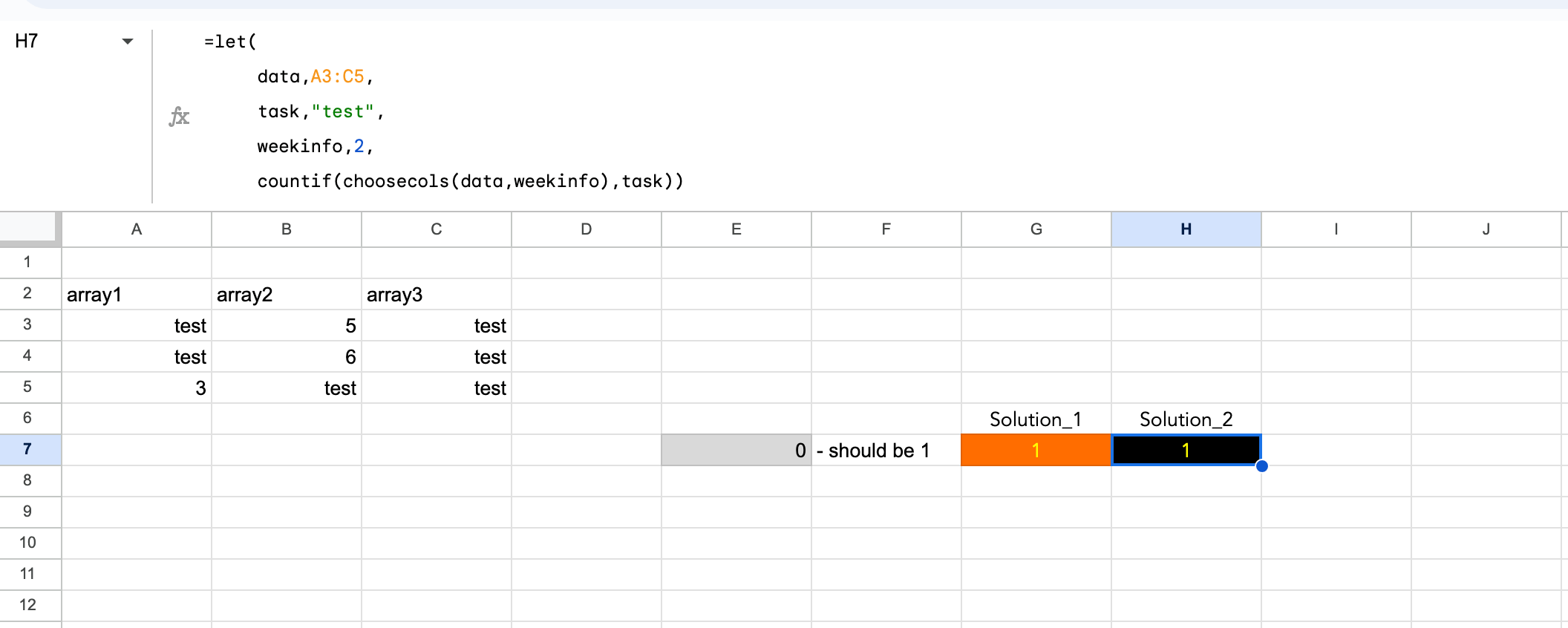The image size is (1568, 628).
Task: Click cell B5 containing test
Action: point(287,388)
